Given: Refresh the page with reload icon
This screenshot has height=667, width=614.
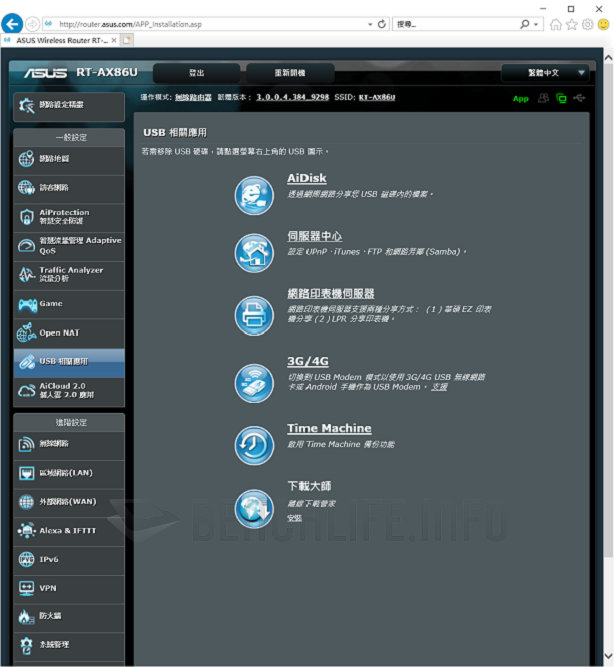Looking at the screenshot, I should click(382, 24).
